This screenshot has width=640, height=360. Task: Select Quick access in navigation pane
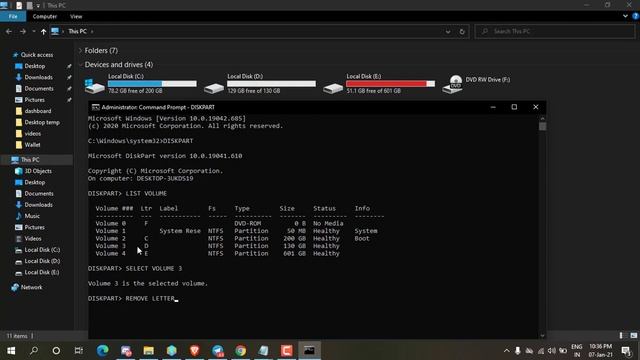click(x=37, y=55)
